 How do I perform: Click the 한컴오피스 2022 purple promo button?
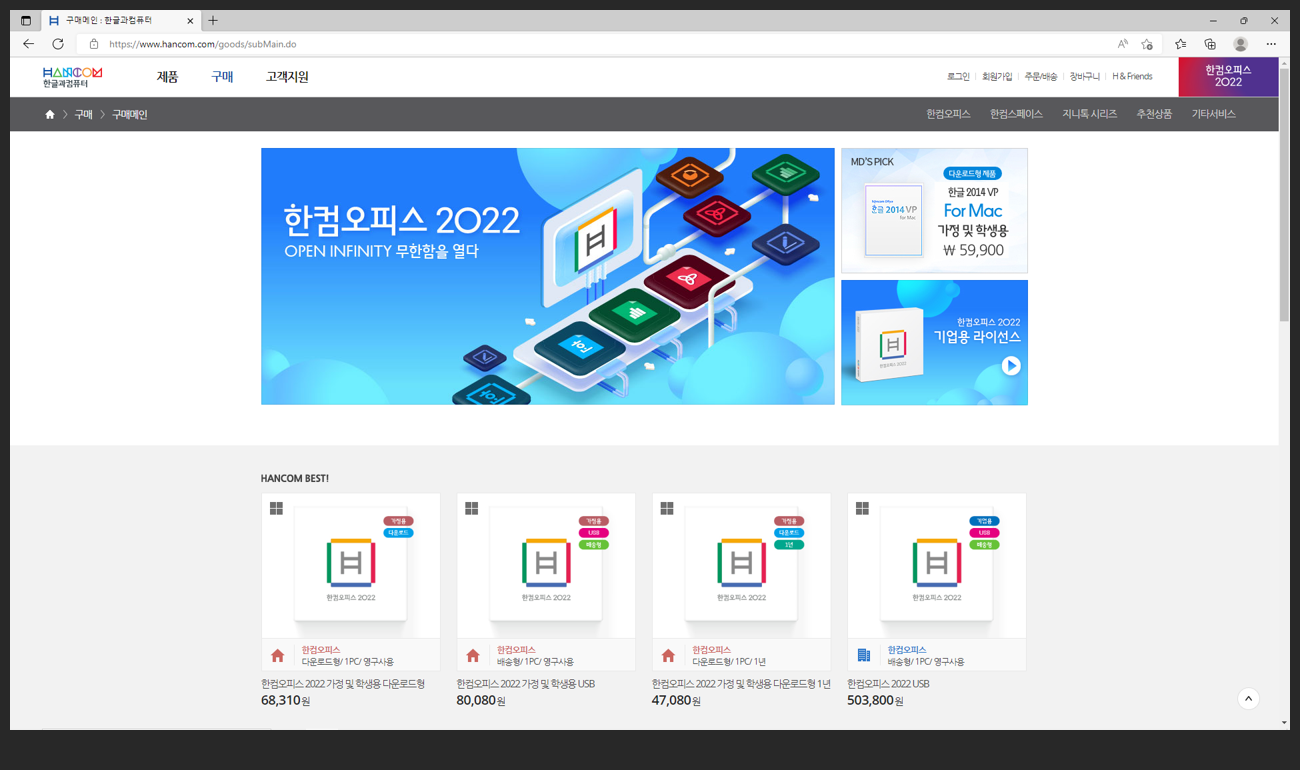1228,77
